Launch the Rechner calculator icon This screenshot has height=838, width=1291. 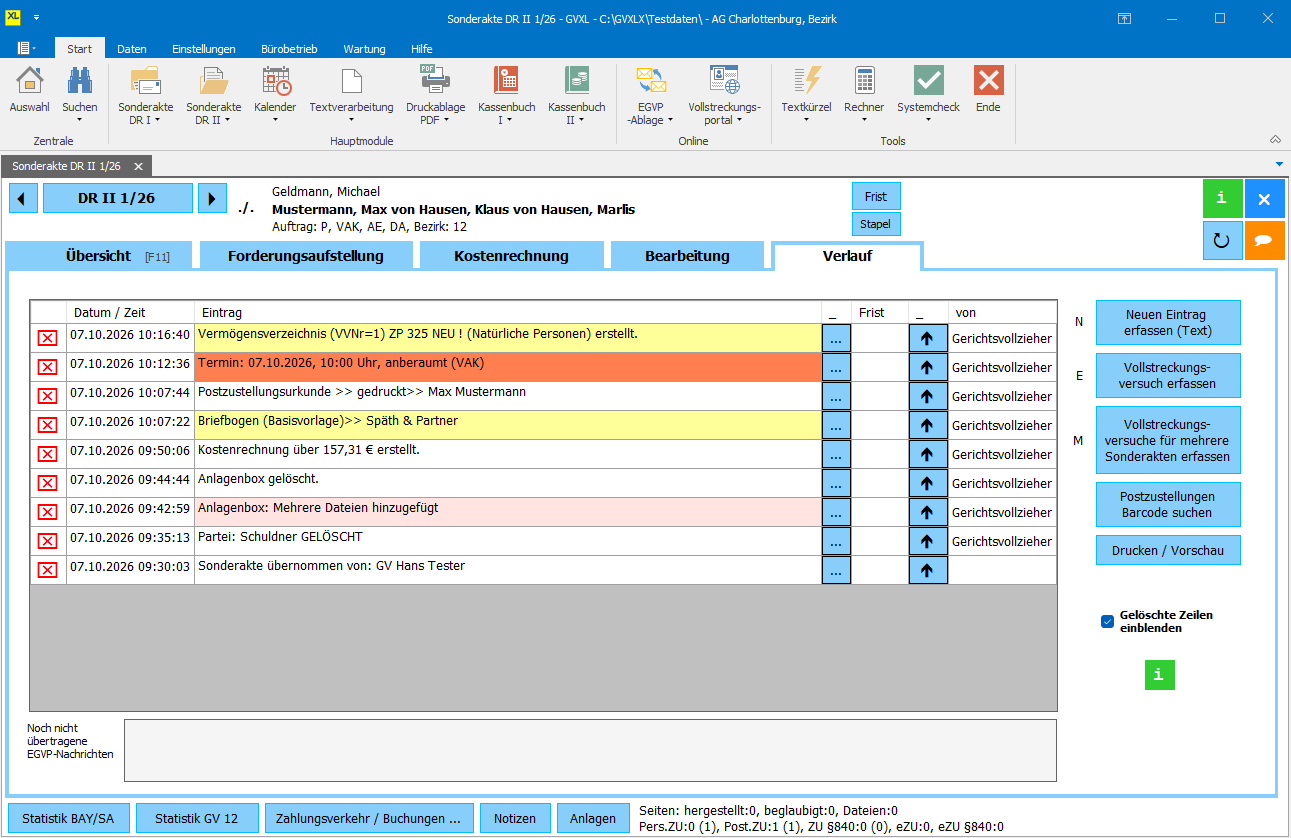864,80
